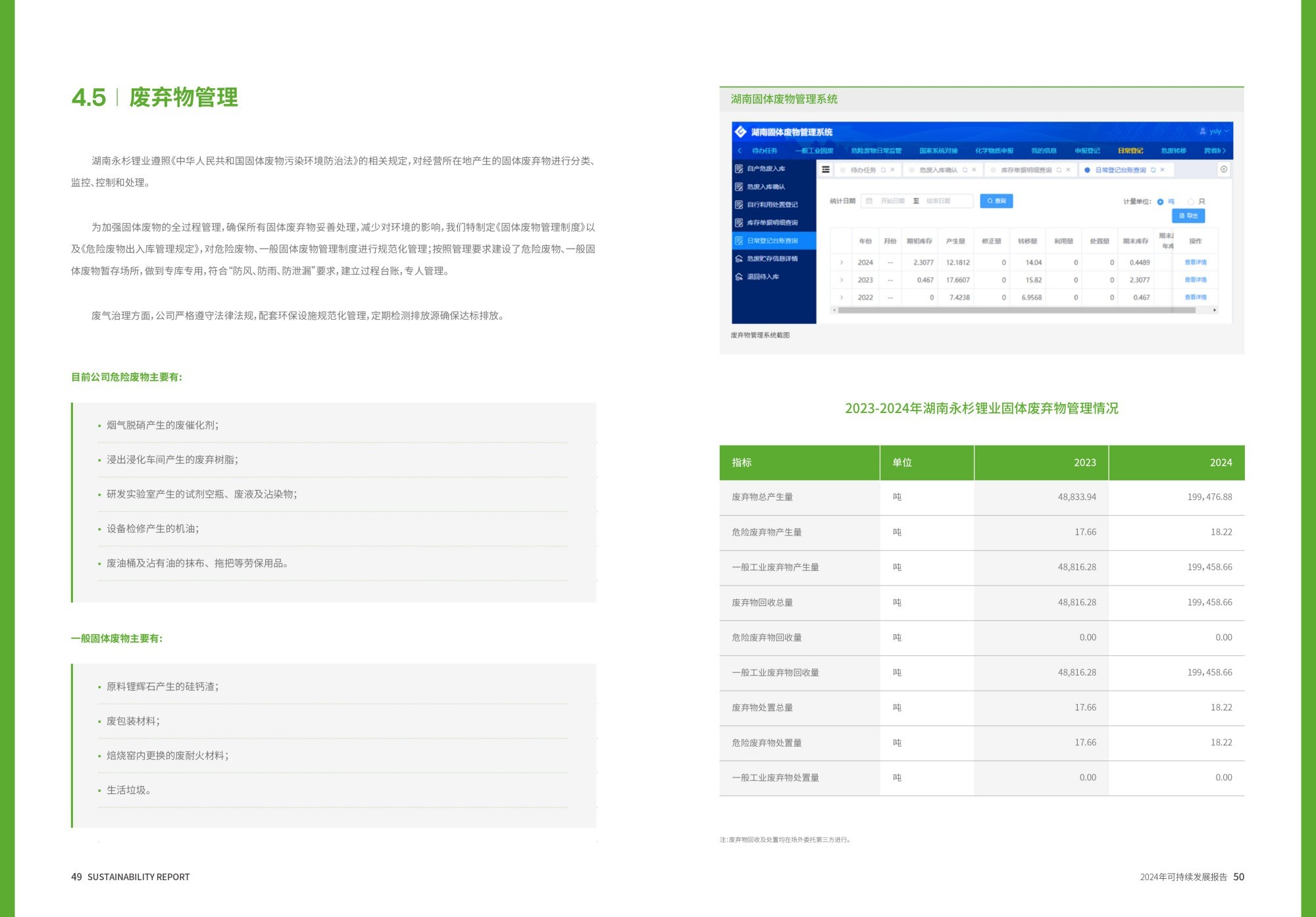Viewport: 1316px width, 917px height.
Task: Close the 日常登记台账查询 tab
Action: click(x=1163, y=170)
